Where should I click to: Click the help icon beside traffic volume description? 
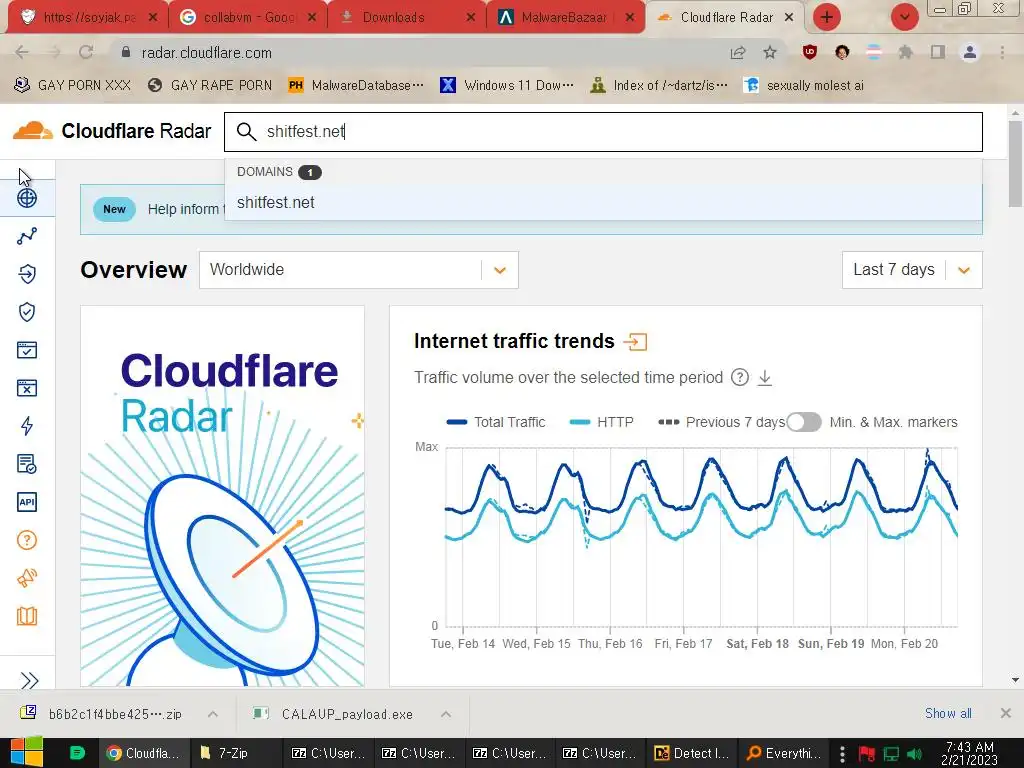pos(740,377)
